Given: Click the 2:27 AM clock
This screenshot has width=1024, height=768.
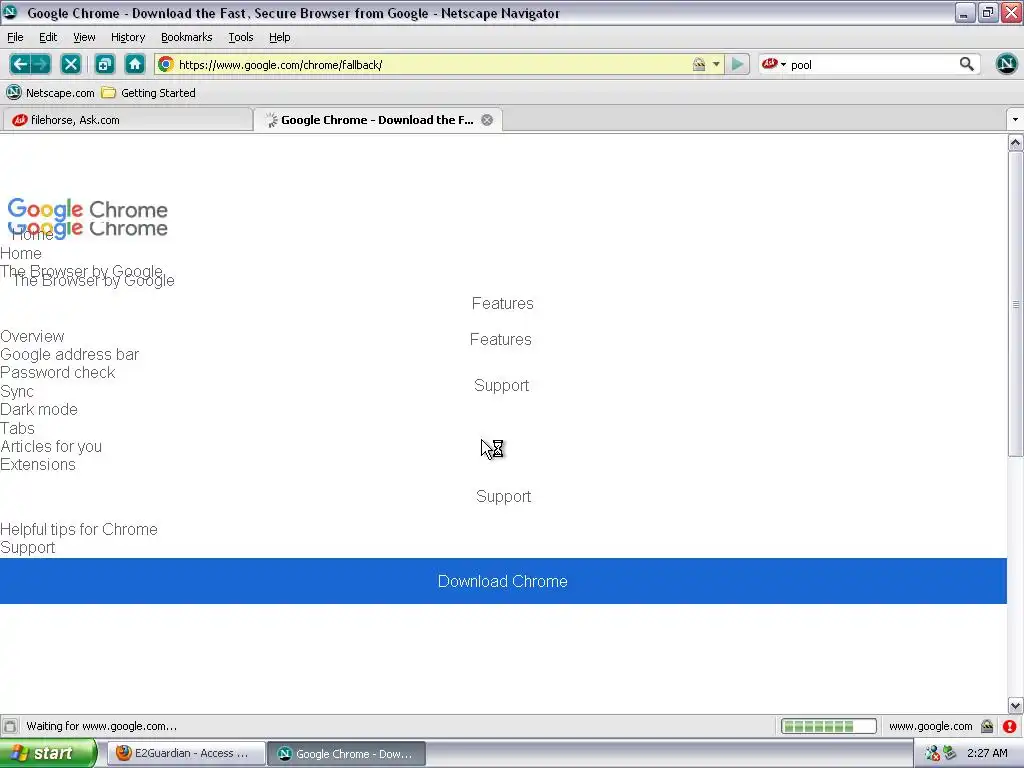Looking at the screenshot, I should [x=987, y=754].
